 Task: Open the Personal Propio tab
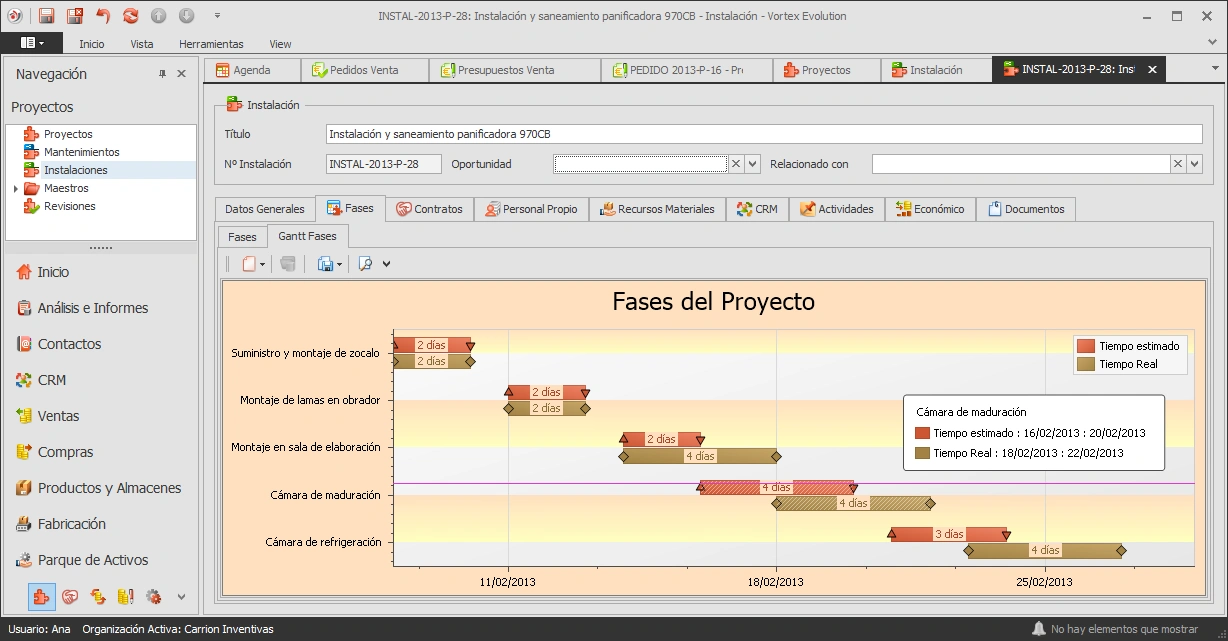pos(531,209)
